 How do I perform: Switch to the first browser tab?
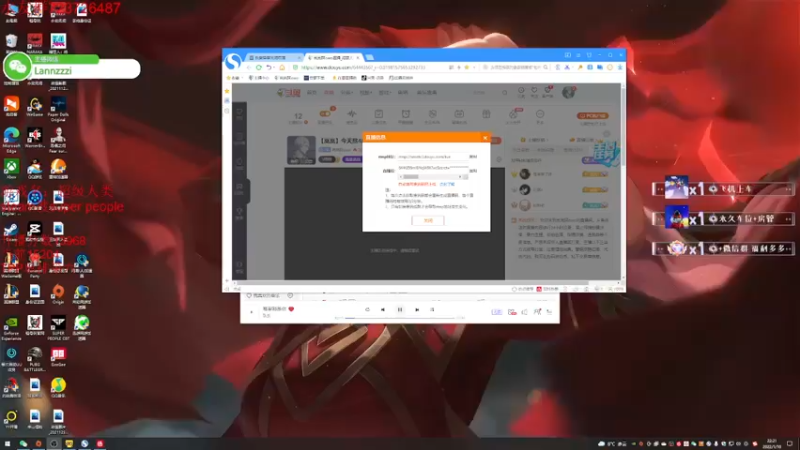273,58
